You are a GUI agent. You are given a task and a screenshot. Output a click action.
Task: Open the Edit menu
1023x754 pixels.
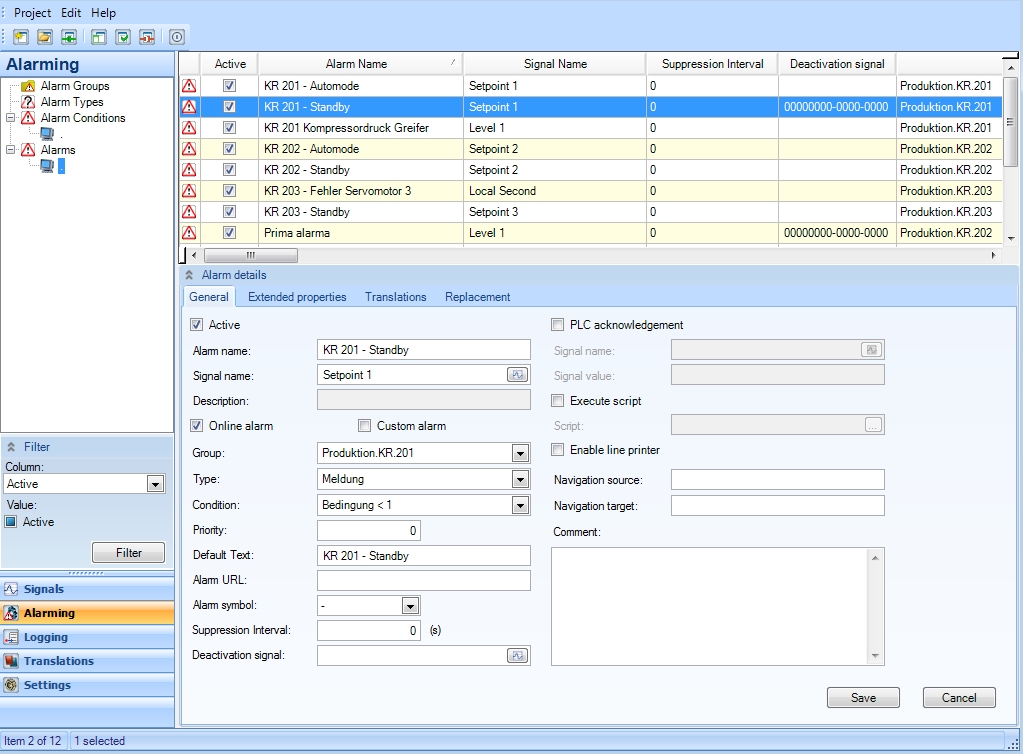[71, 13]
